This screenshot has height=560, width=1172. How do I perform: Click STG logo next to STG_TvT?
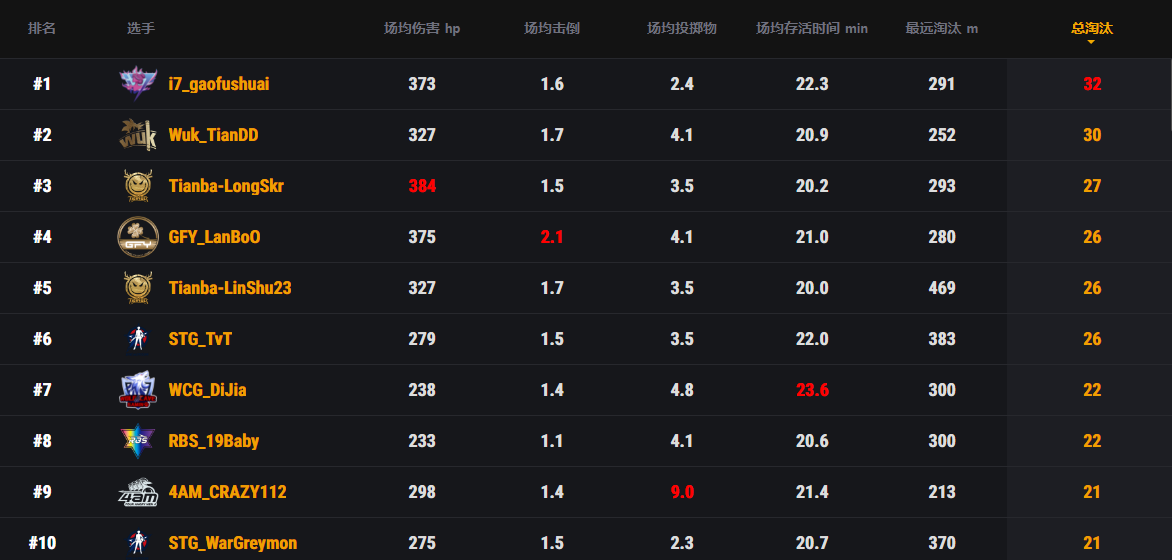pyautogui.click(x=138, y=339)
